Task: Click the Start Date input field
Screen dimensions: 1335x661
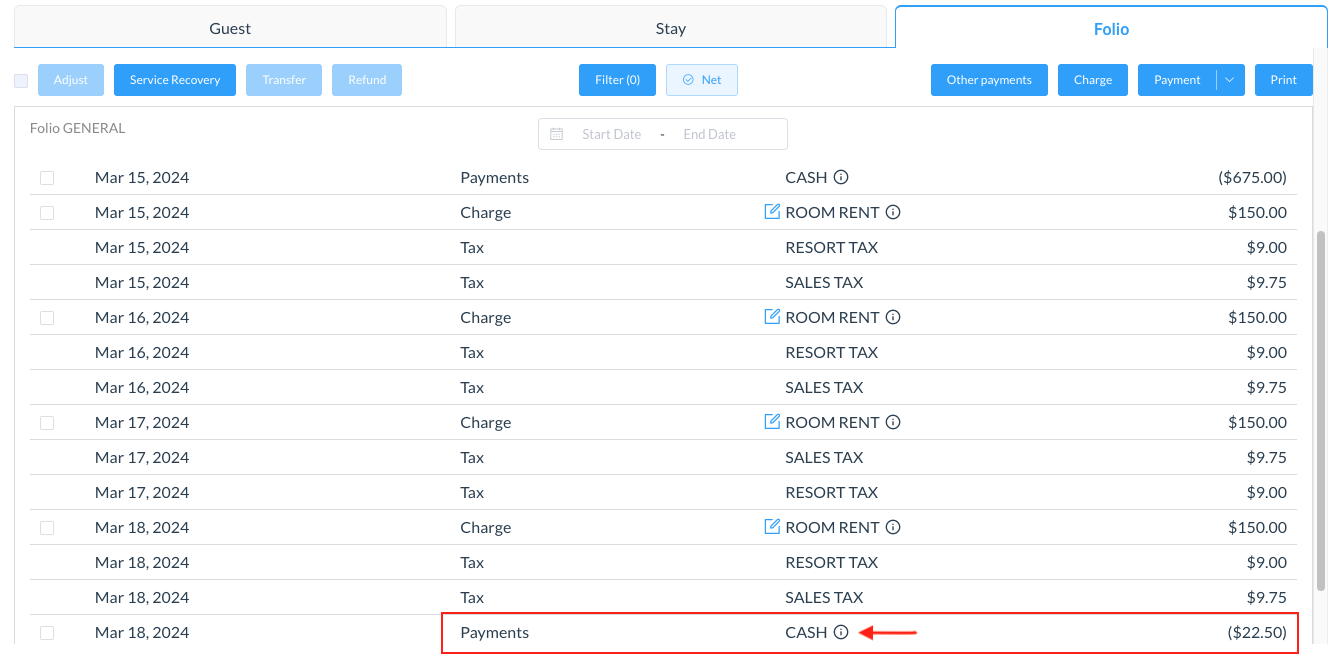Action: (x=611, y=134)
